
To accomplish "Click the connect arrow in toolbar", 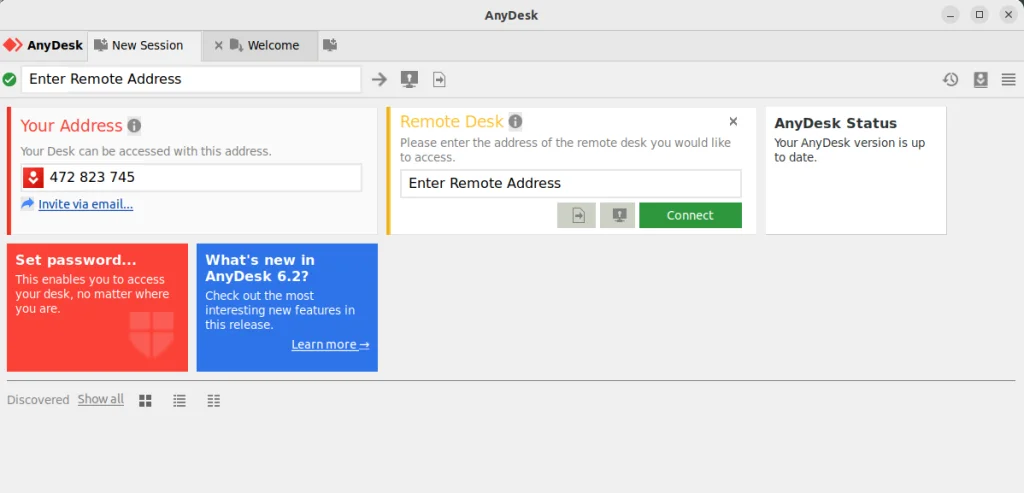I will point(379,80).
